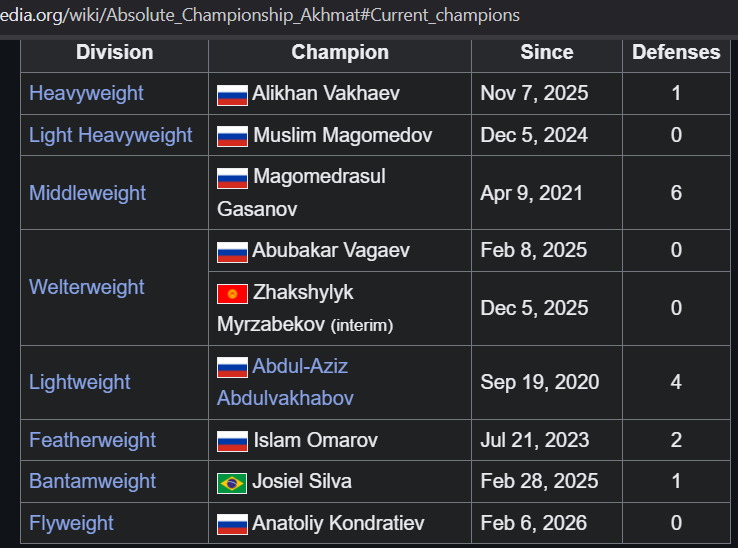Viewport: 738px width, 548px height.
Task: Click Russian flag beside Alikhan Vakhaev
Action: 232,95
